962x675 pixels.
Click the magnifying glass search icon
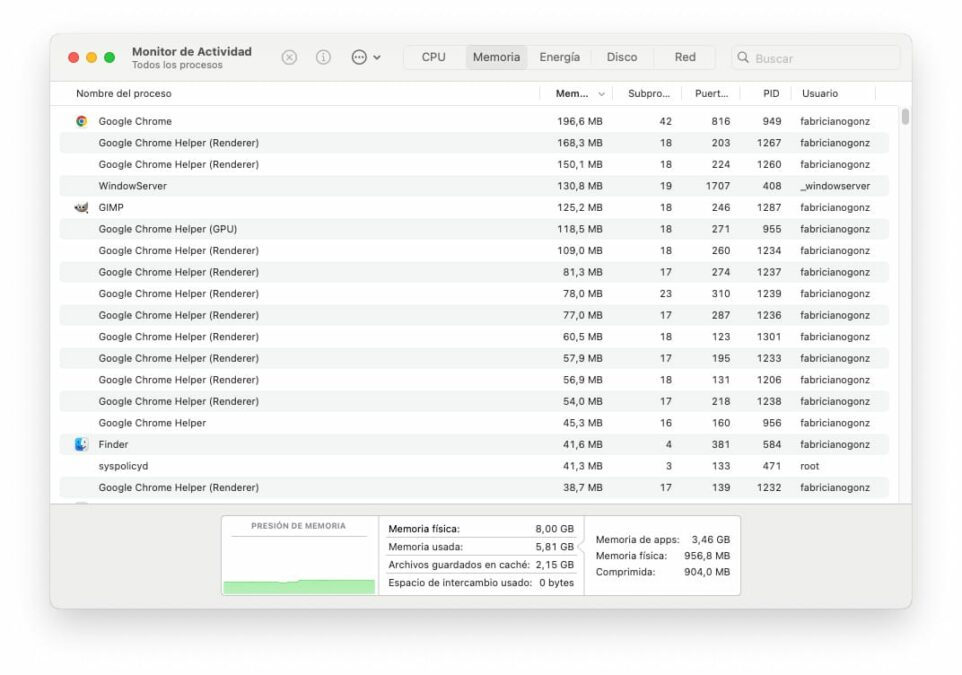pyautogui.click(x=743, y=58)
